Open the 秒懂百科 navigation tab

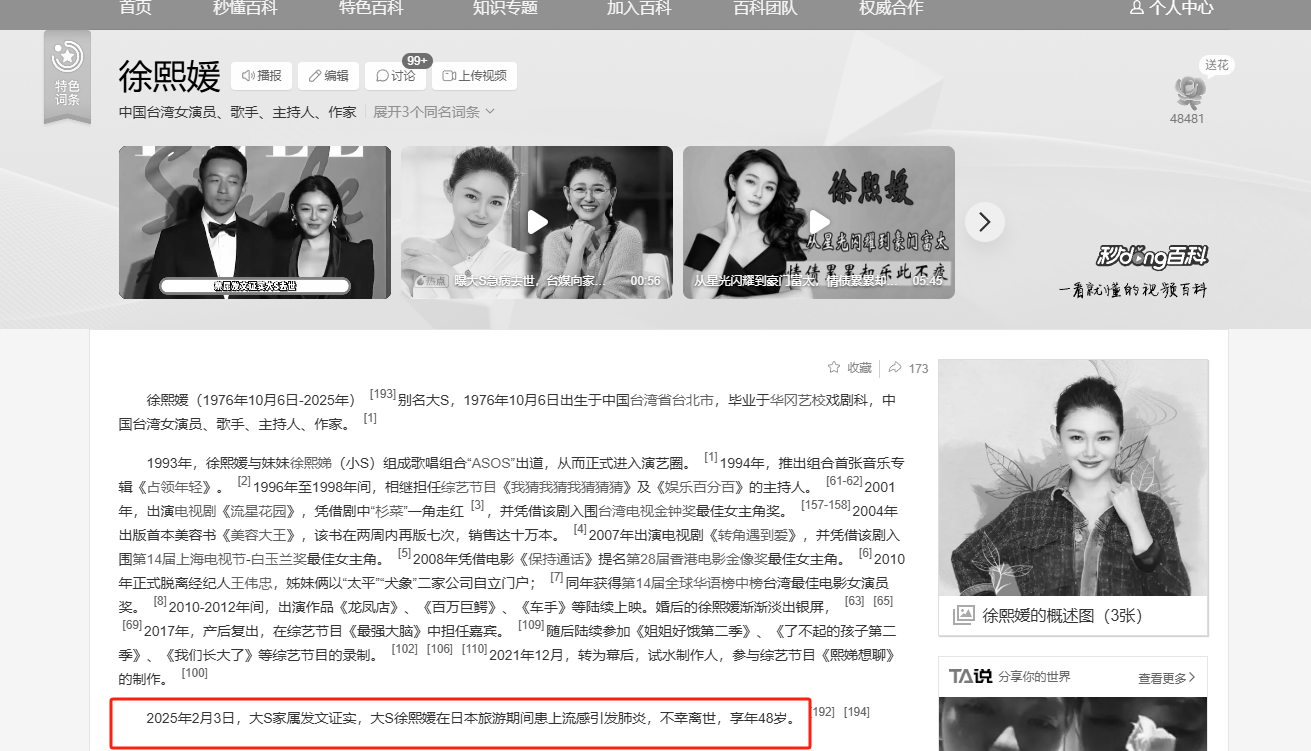pyautogui.click(x=245, y=8)
